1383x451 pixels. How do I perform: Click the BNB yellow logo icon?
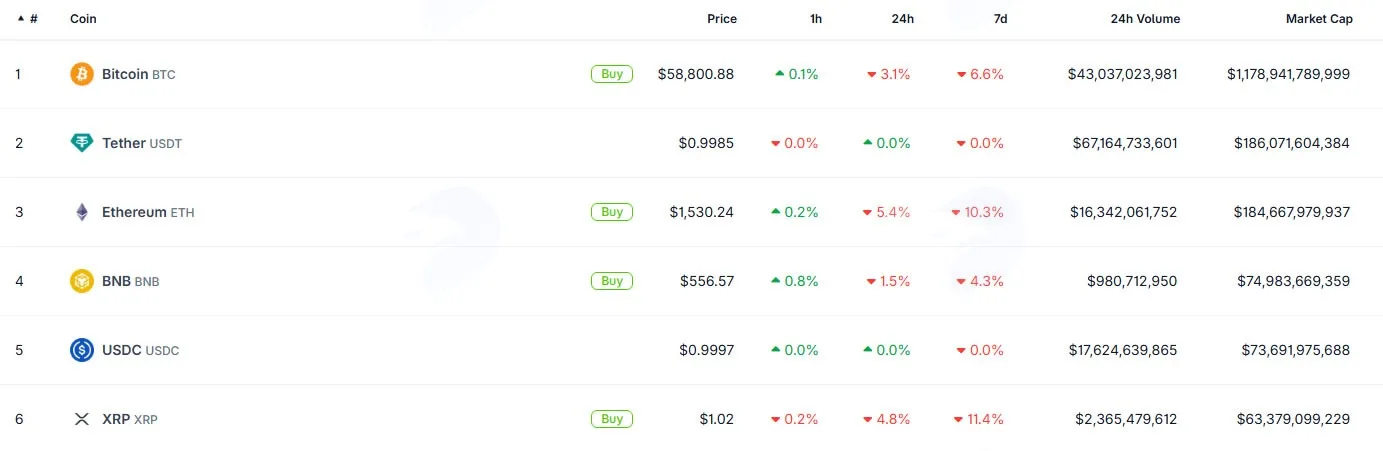(x=82, y=281)
